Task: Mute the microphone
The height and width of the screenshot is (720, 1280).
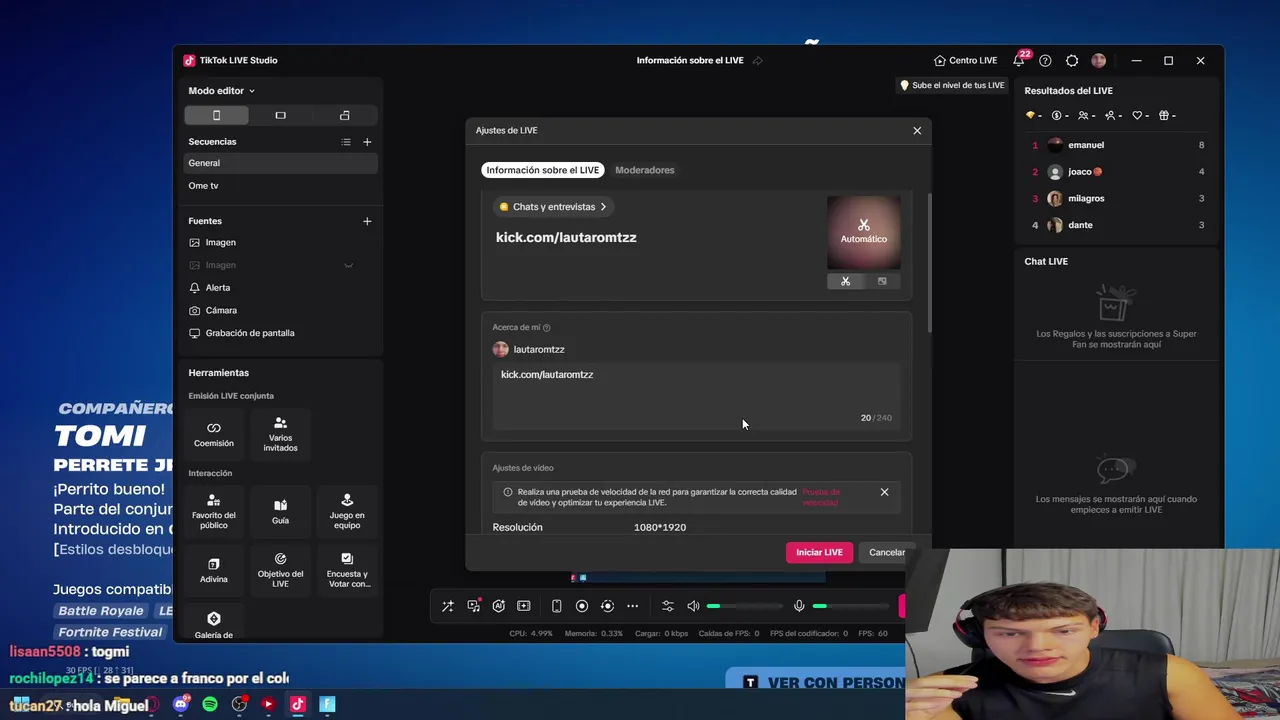Action: coord(799,606)
